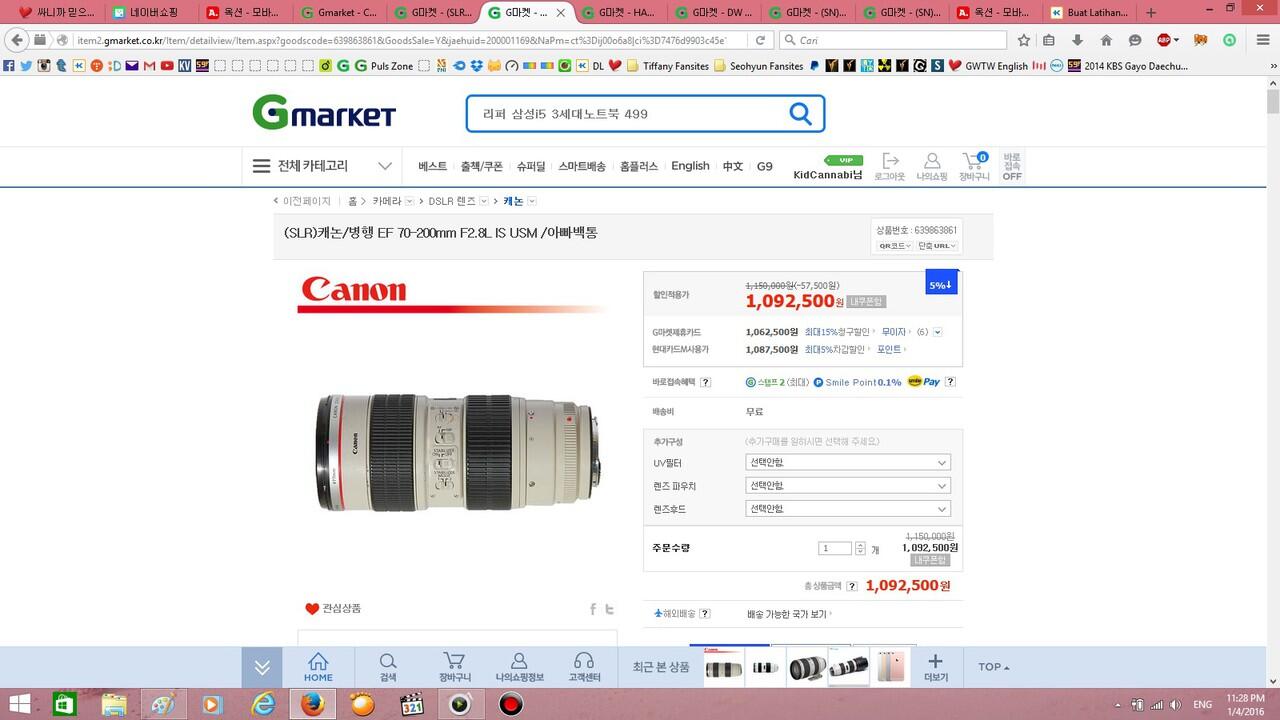Click Firefox bookmark star icon
The width and height of the screenshot is (1280, 720).
(x=1023, y=40)
